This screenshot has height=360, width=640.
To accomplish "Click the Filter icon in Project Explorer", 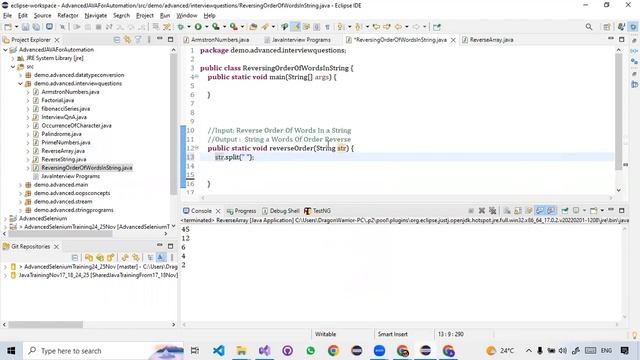I will [x=138, y=40].
